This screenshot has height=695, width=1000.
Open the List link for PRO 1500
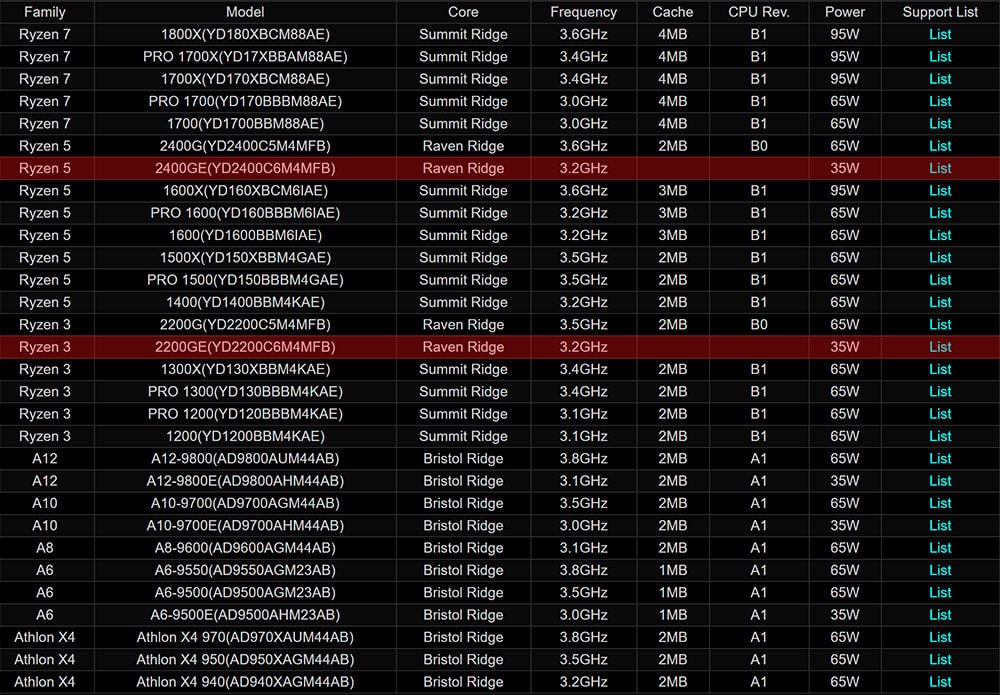(940, 280)
